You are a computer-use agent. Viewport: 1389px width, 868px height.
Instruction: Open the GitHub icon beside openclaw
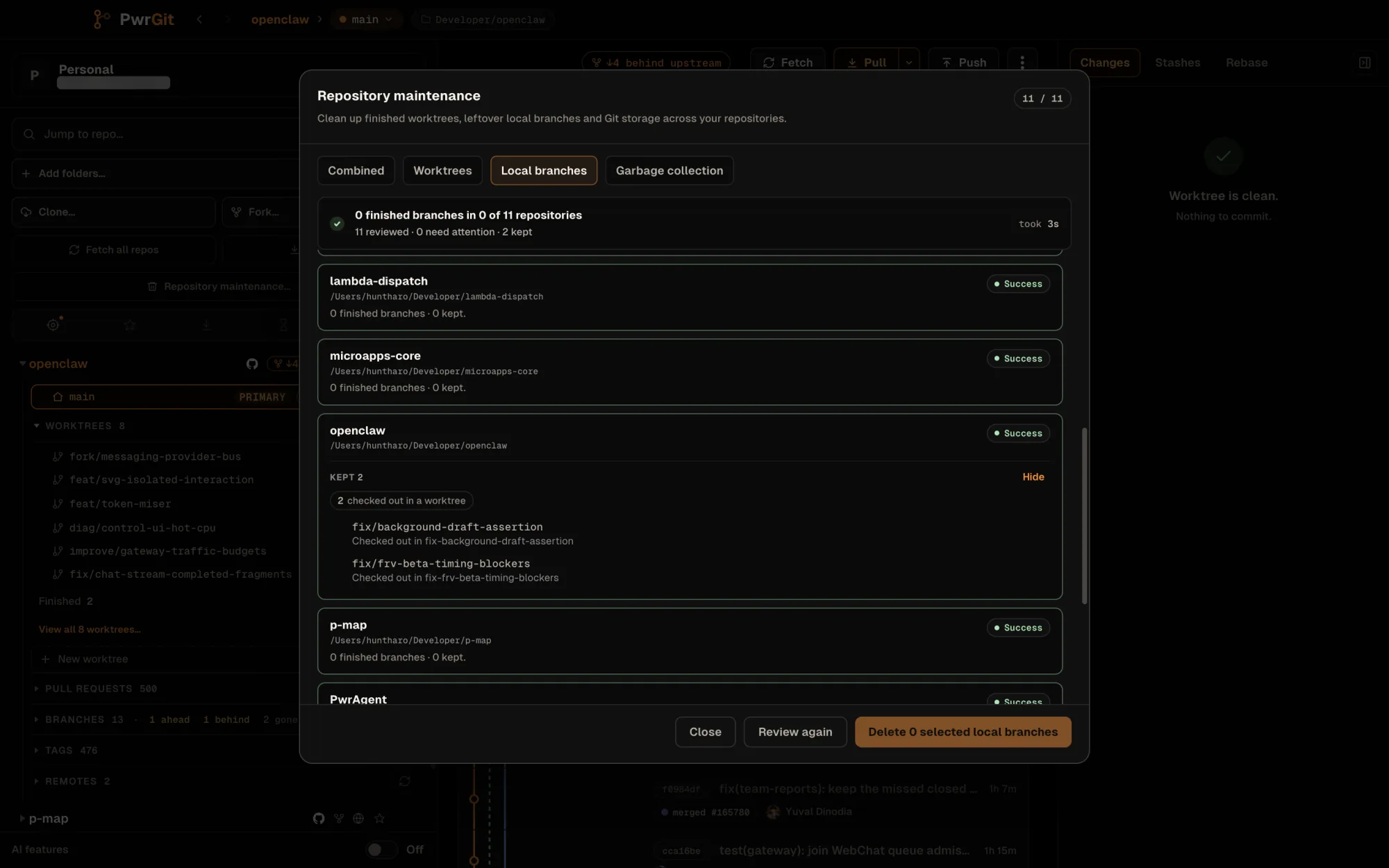pos(252,364)
